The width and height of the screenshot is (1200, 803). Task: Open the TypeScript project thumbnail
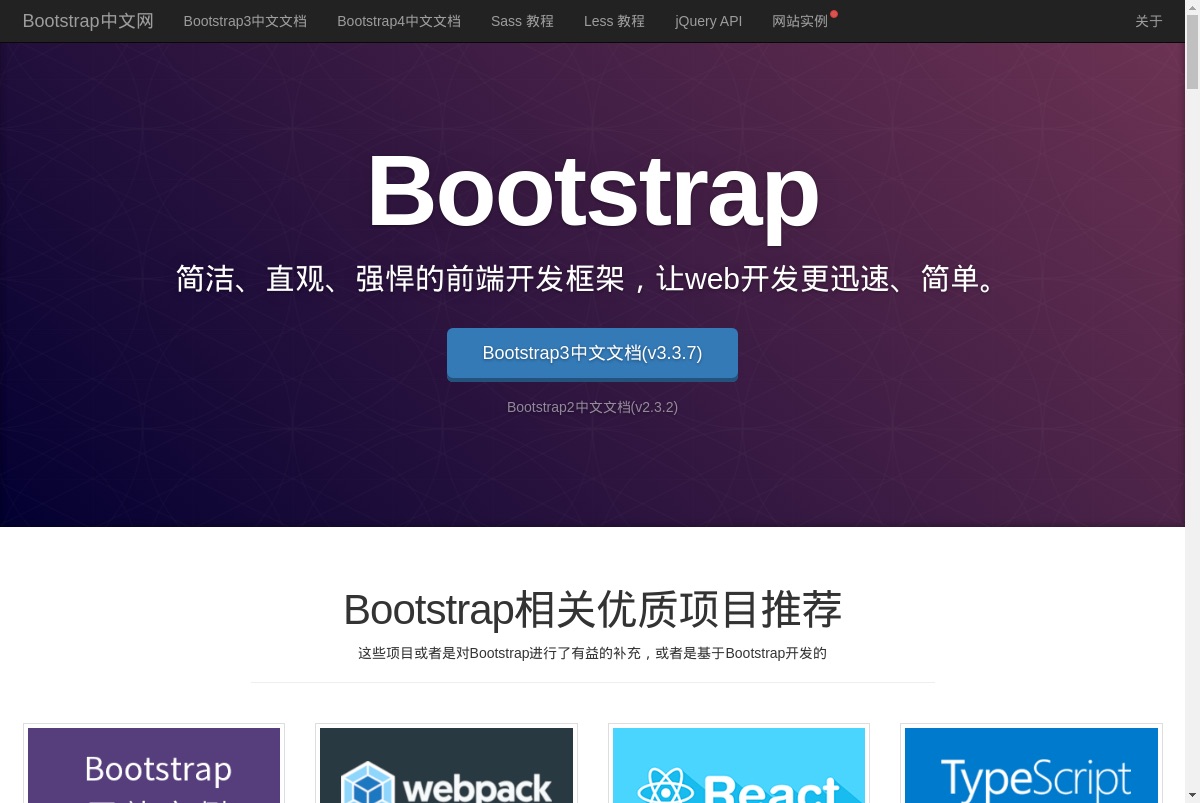tap(1031, 765)
